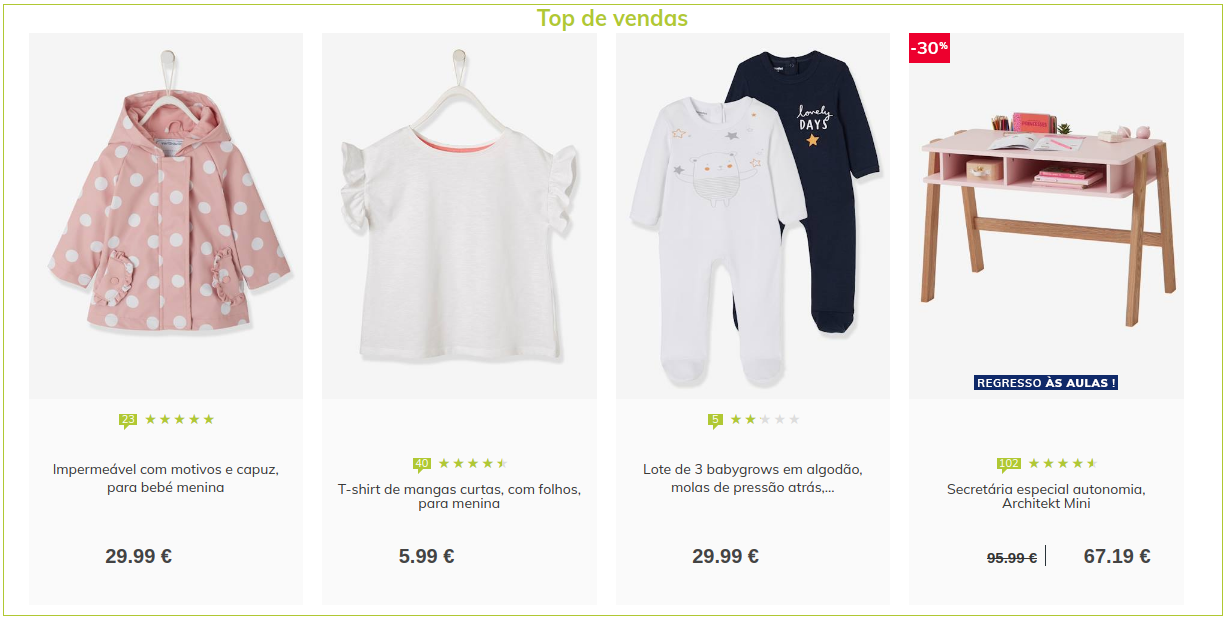The width and height of the screenshot is (1225, 622).
Task: Click the five-star rating under the raincoat
Action: tap(180, 420)
